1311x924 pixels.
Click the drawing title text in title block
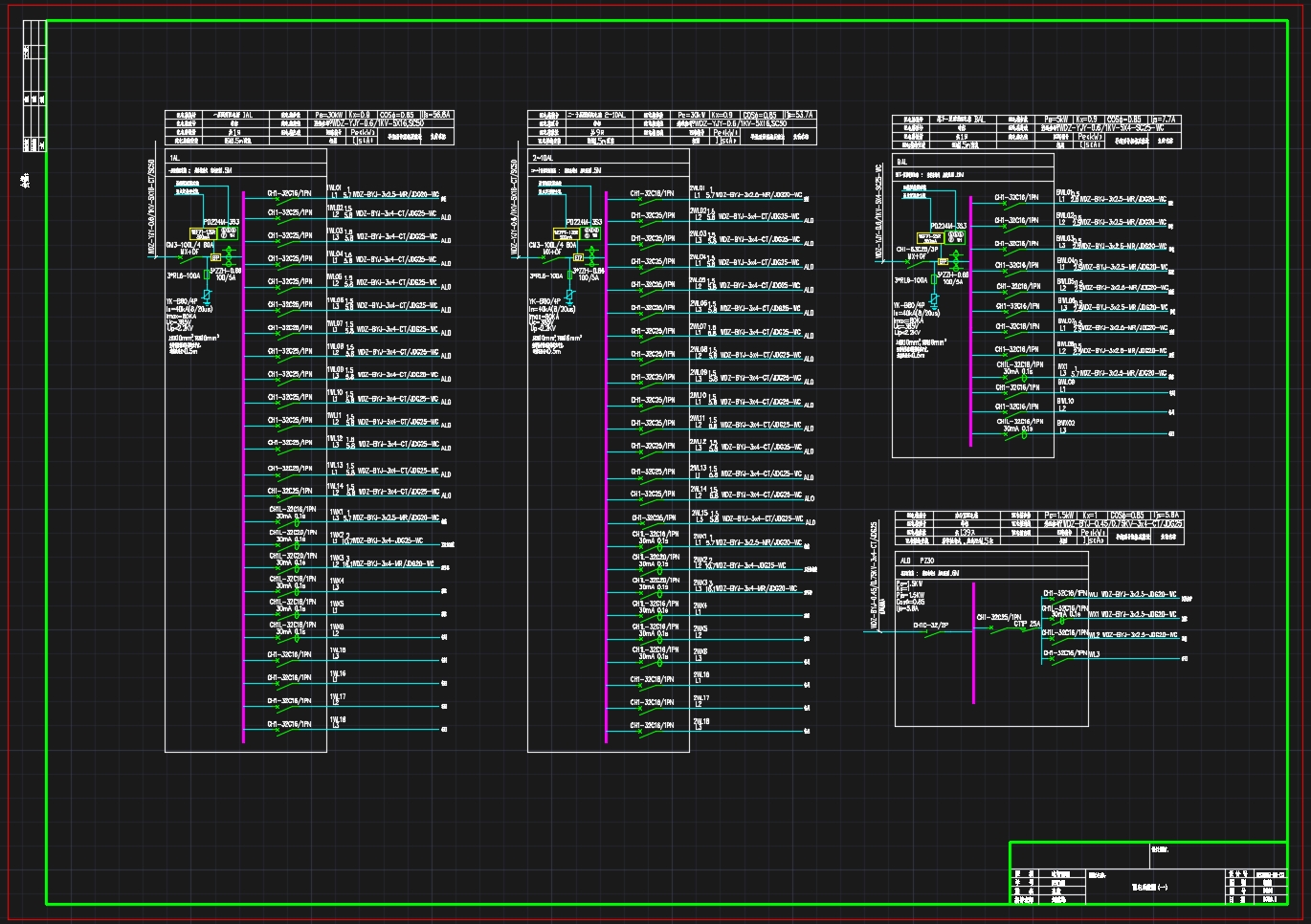click(x=1149, y=888)
